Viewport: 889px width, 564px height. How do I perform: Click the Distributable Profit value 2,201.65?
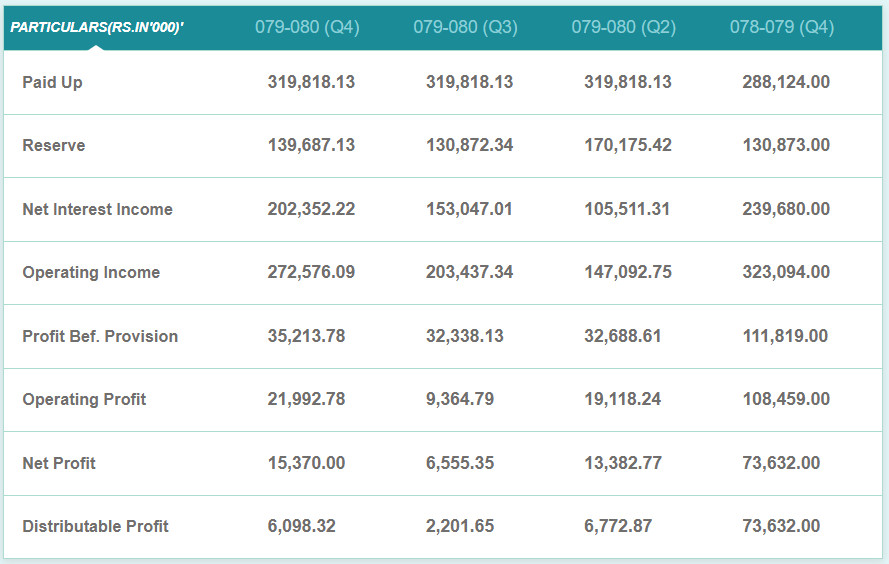(460, 526)
